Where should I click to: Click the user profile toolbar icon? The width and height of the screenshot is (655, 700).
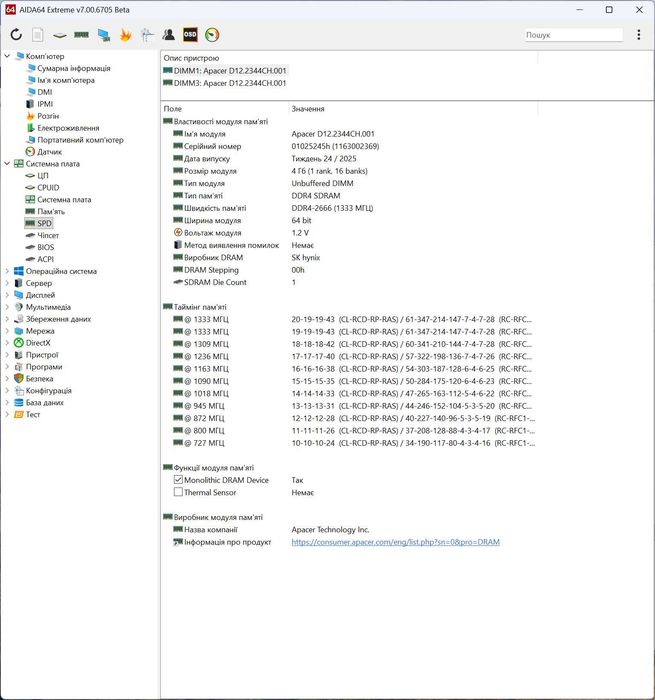tap(169, 35)
